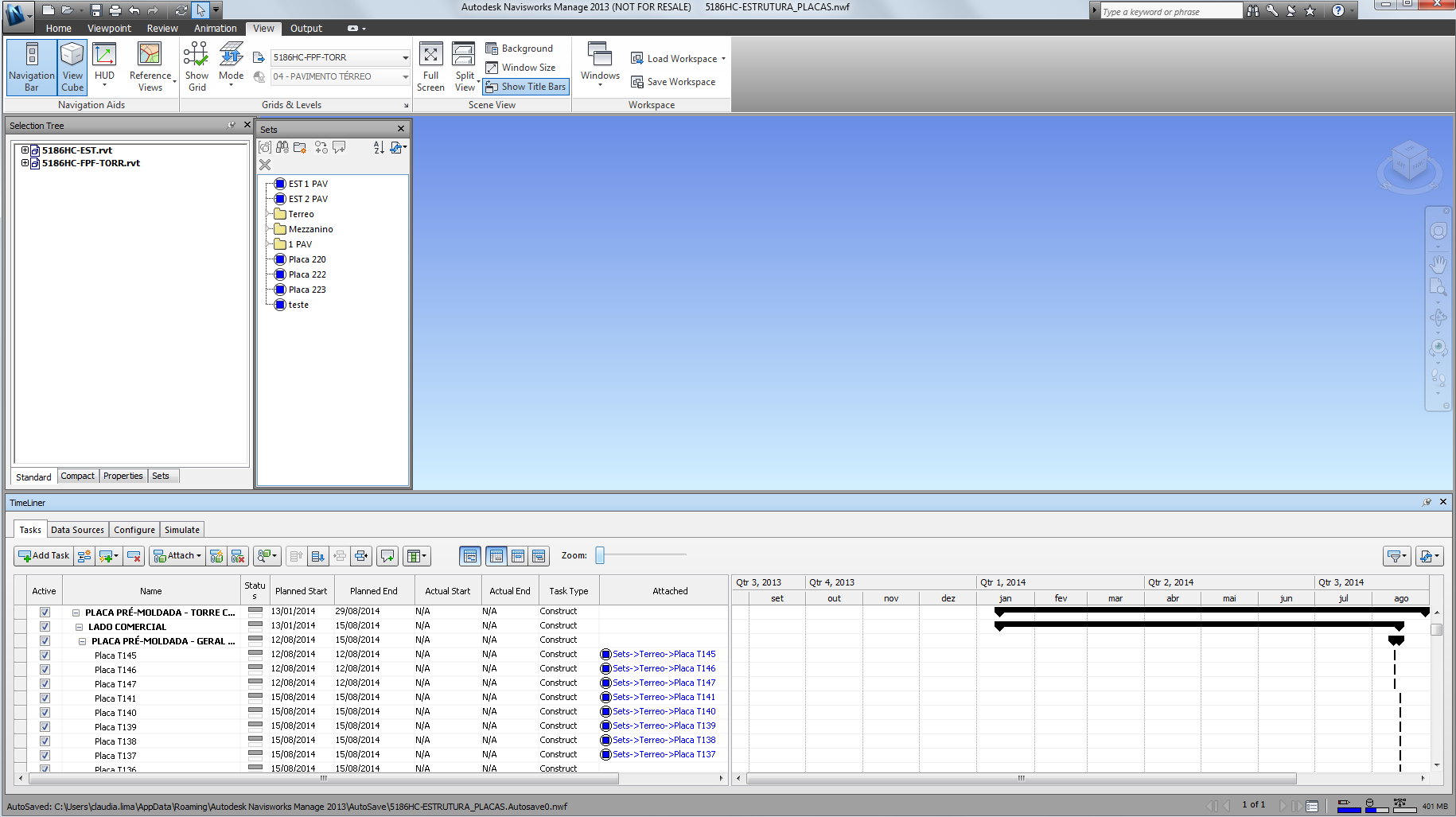This screenshot has width=1456, height=817.
Task: Open the Home ribbon tab
Action: pyautogui.click(x=58, y=28)
